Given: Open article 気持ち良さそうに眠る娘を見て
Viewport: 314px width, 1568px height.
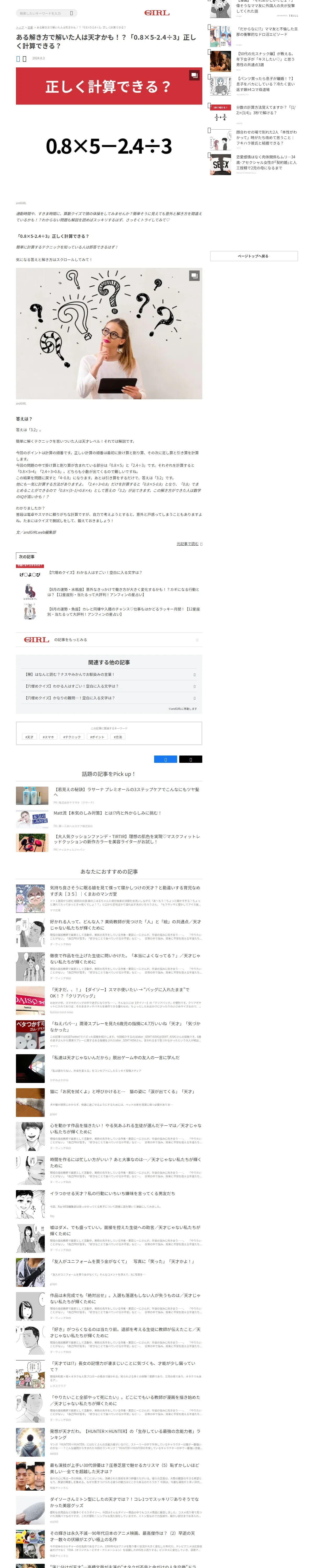Looking at the screenshot, I should click(x=125, y=891).
